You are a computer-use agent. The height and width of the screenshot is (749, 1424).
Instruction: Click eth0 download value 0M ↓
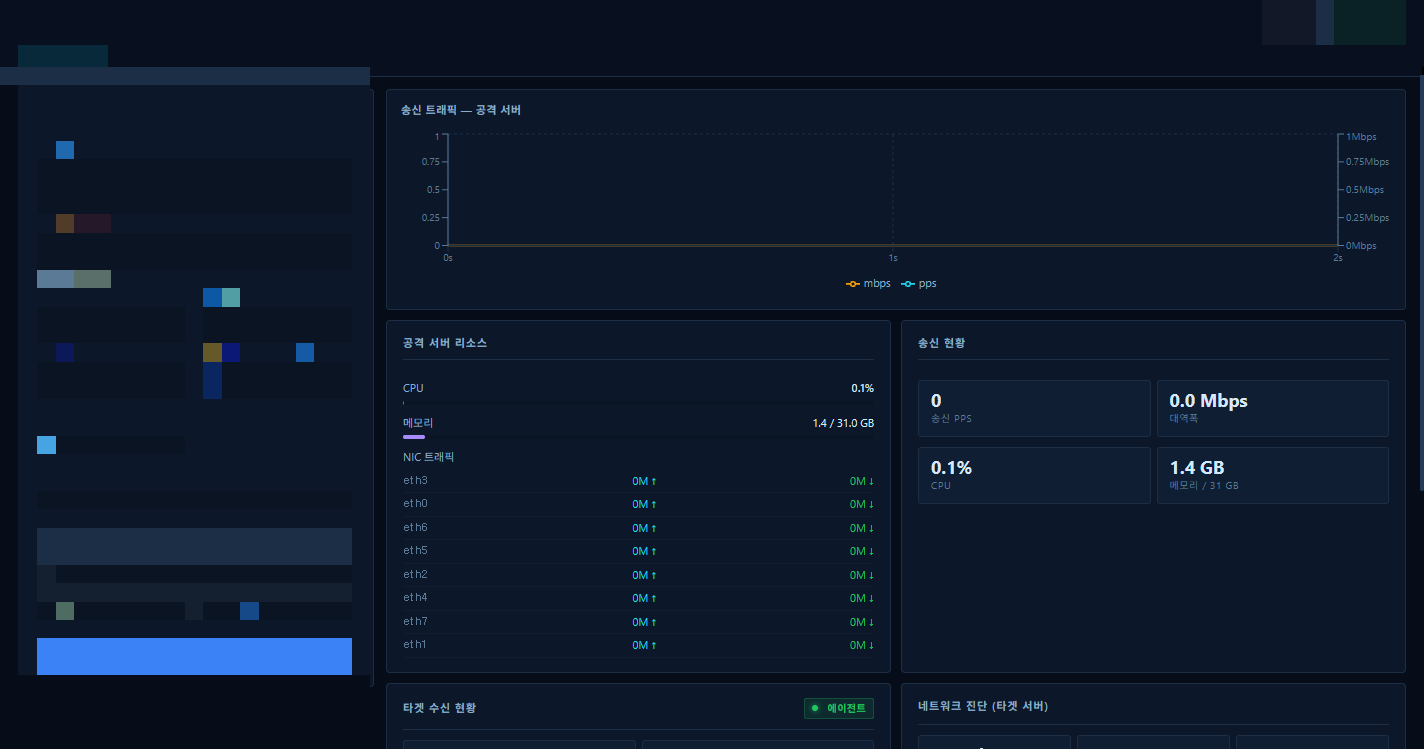862,504
